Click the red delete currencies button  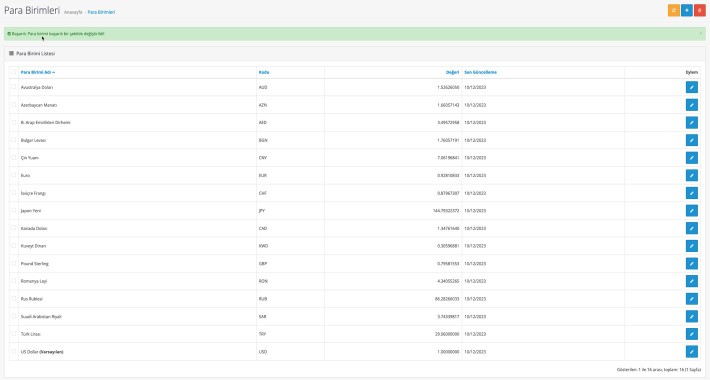tap(700, 10)
